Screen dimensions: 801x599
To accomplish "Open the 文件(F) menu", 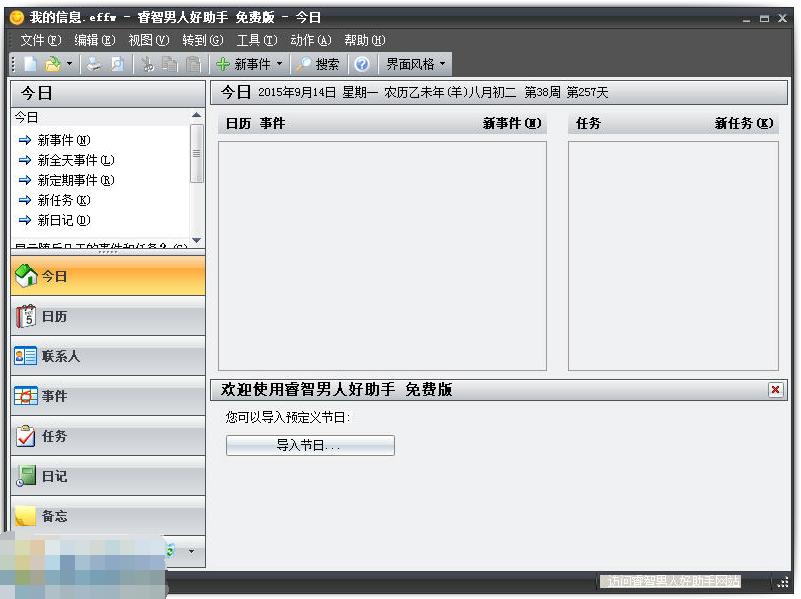I will click(x=40, y=40).
